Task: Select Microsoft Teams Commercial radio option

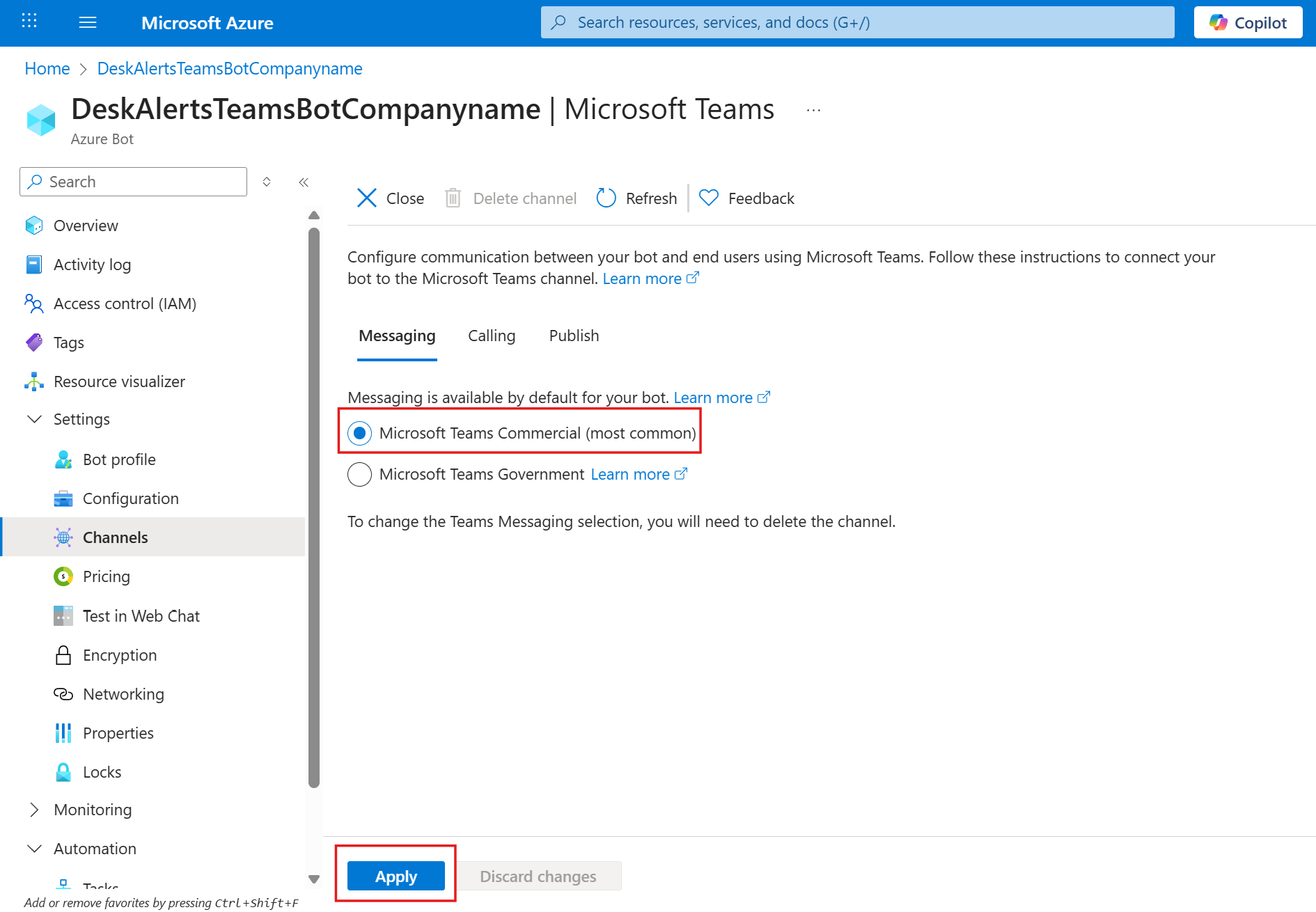Action: [x=360, y=433]
